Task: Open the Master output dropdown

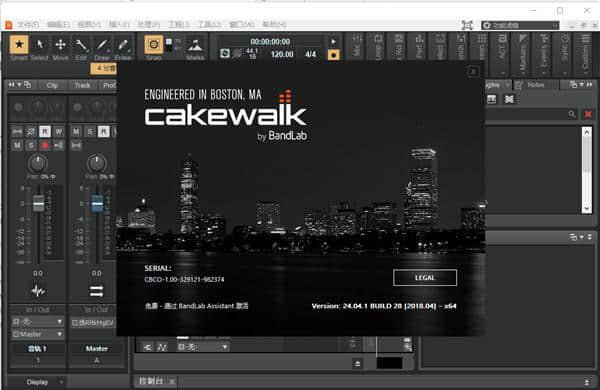Action: (x=37, y=334)
